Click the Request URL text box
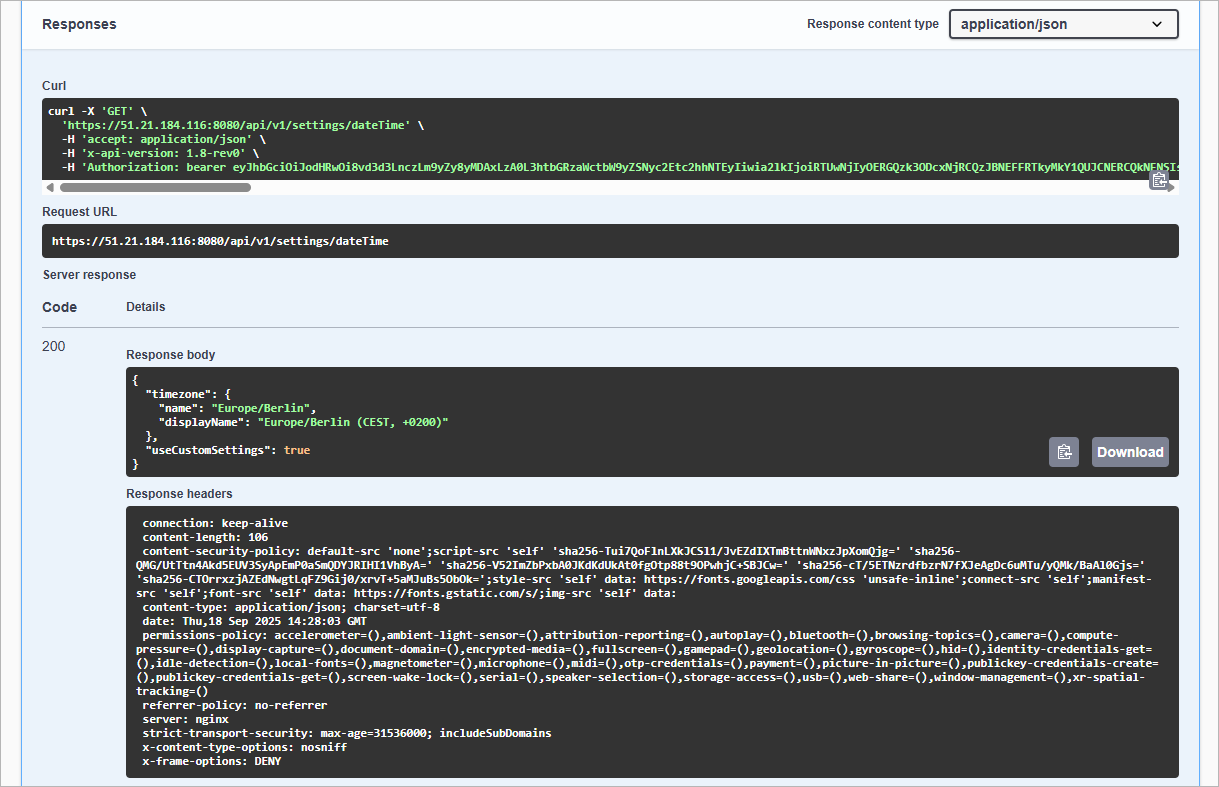Viewport: 1219px width, 787px height. (610, 241)
